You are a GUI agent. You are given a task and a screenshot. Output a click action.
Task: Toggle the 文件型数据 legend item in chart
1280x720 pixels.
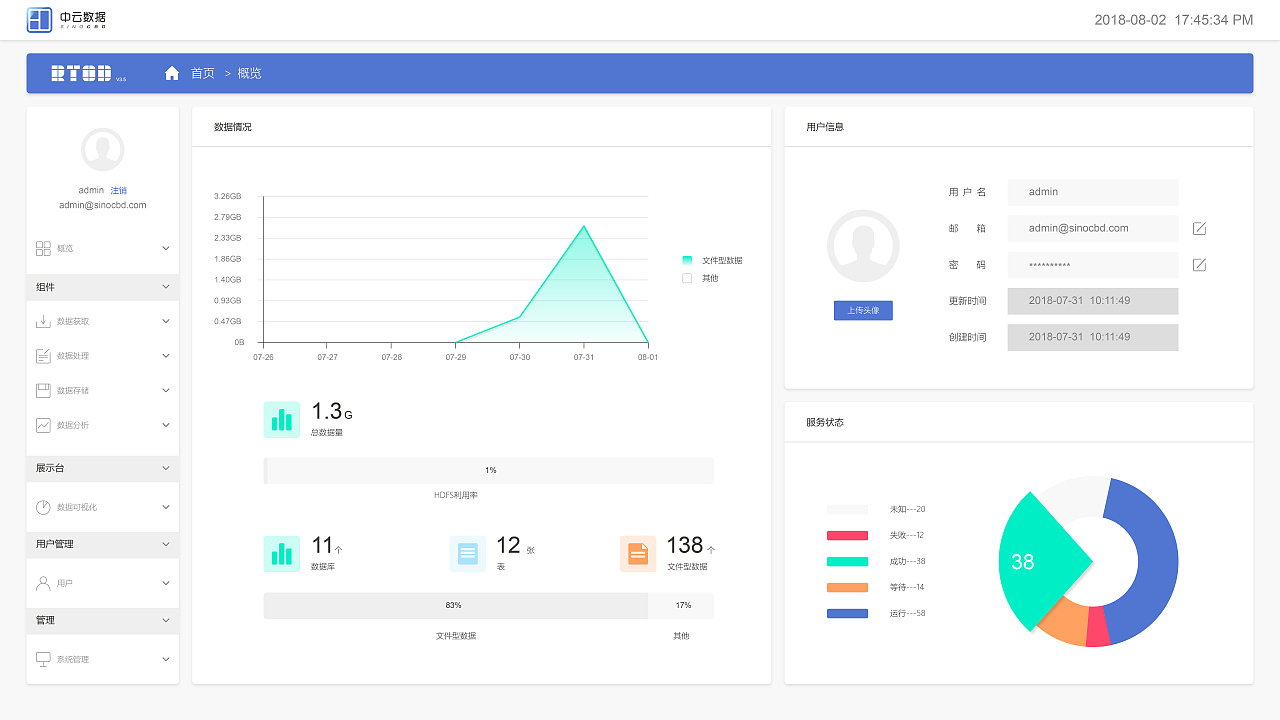click(x=712, y=260)
